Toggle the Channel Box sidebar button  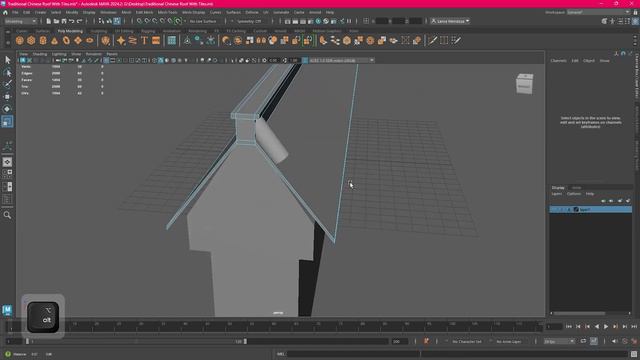[636, 21]
